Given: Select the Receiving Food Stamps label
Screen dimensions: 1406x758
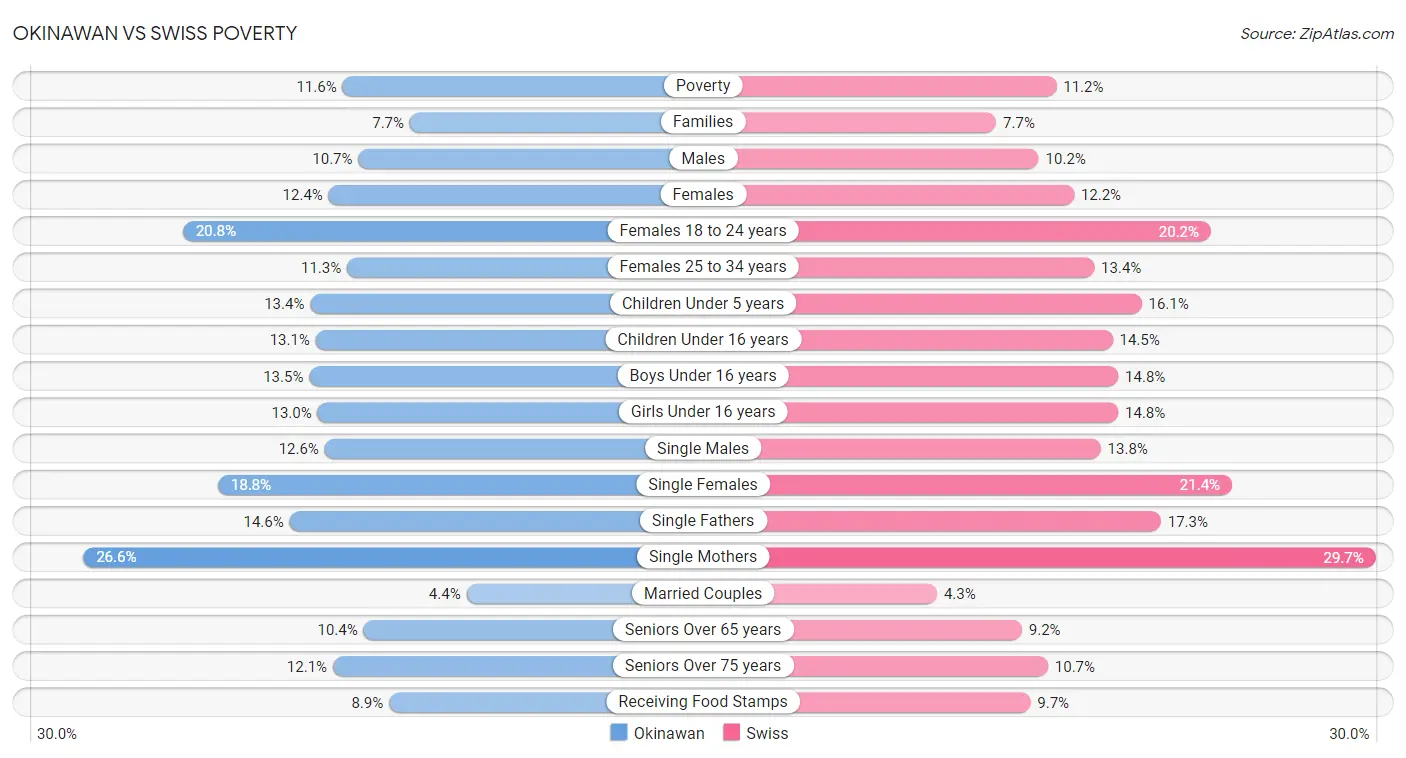Looking at the screenshot, I should tap(703, 702).
